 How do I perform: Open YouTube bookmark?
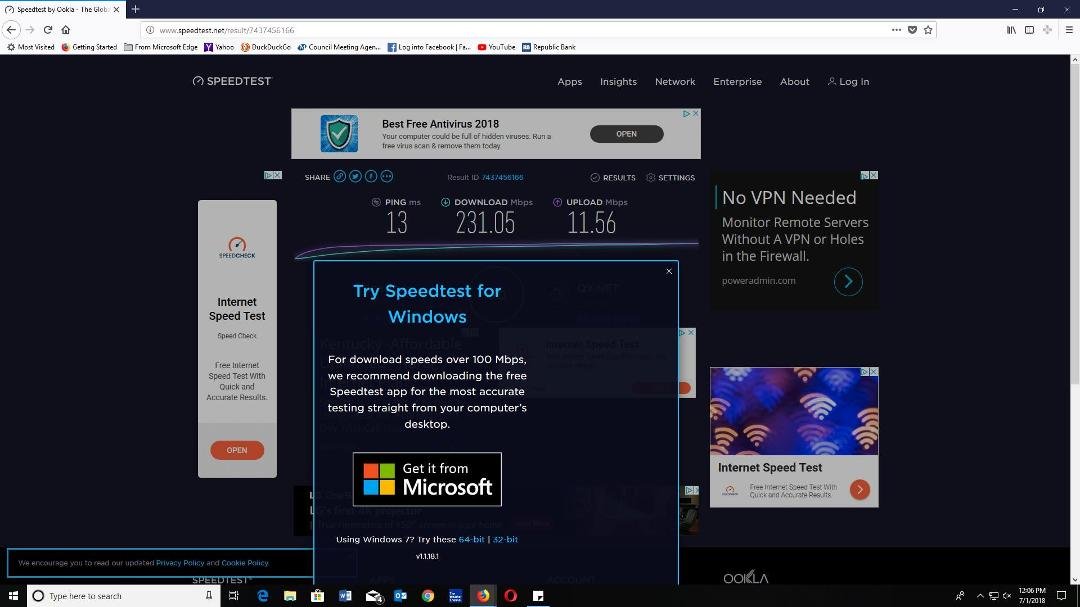pyautogui.click(x=496, y=47)
